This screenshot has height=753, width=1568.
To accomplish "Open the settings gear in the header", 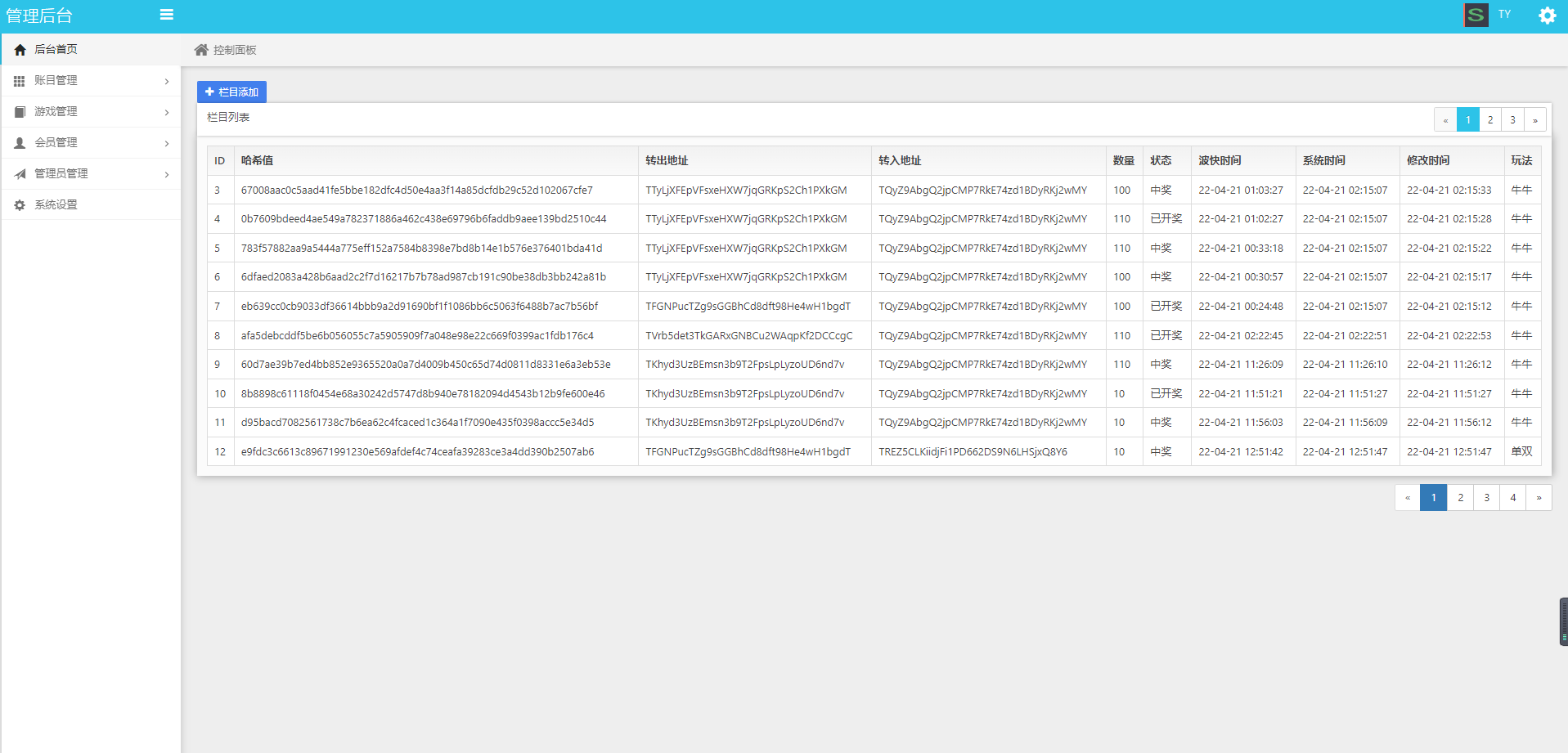I will tap(1547, 16).
